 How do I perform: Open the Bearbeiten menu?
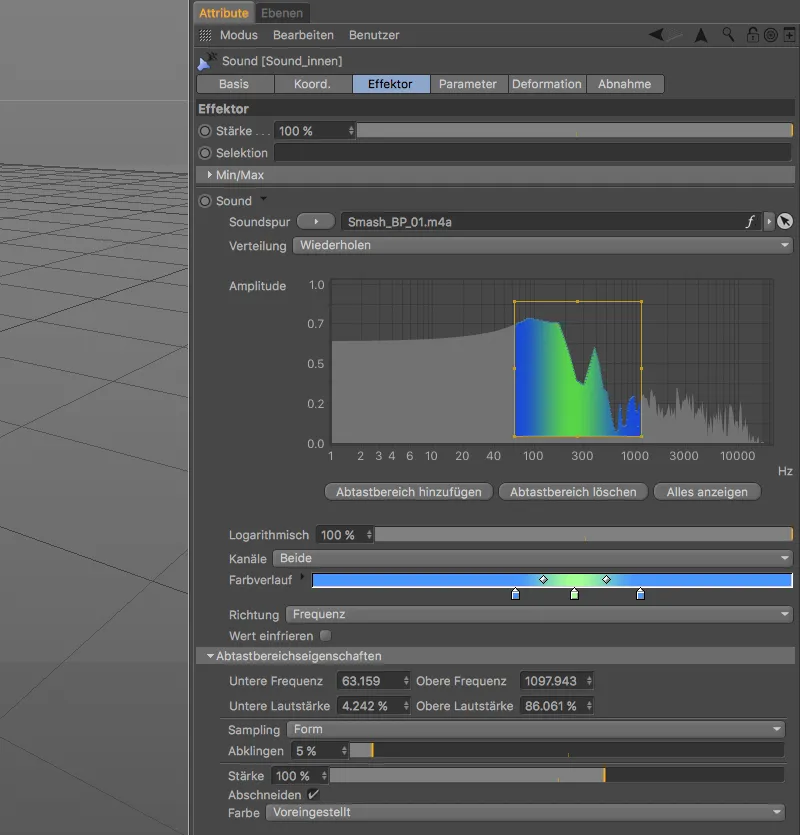303,35
